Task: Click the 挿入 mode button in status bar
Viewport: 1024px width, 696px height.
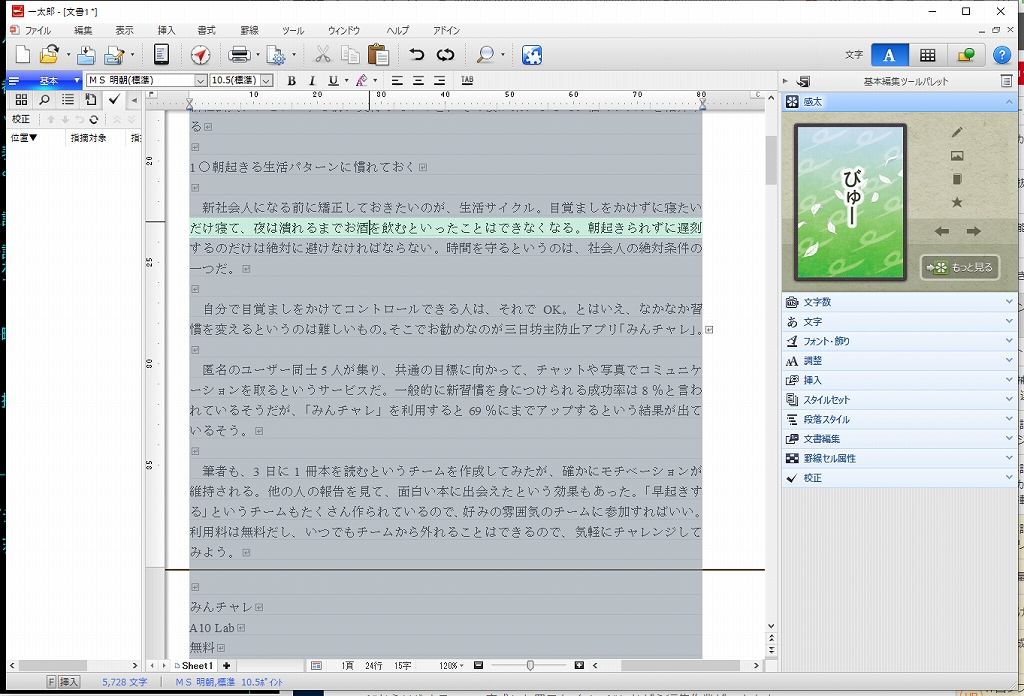Action: [x=69, y=682]
